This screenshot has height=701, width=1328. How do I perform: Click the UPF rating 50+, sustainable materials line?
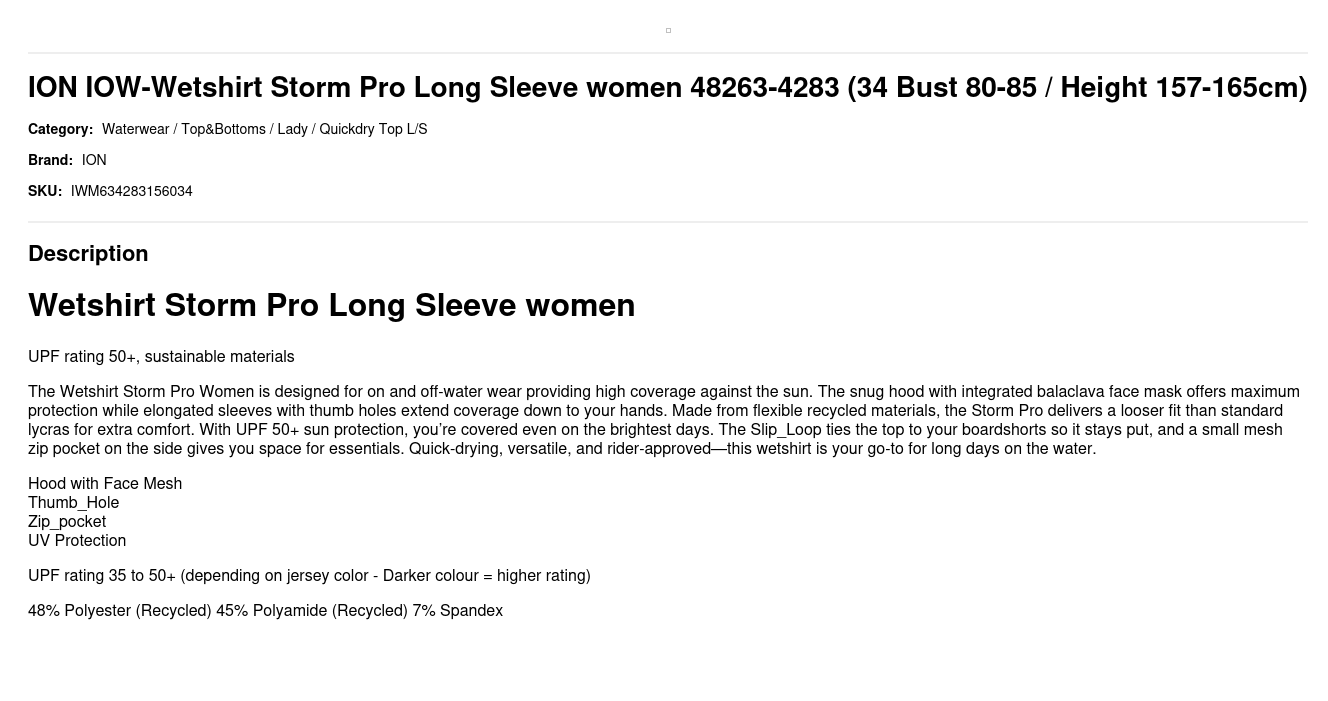(161, 357)
